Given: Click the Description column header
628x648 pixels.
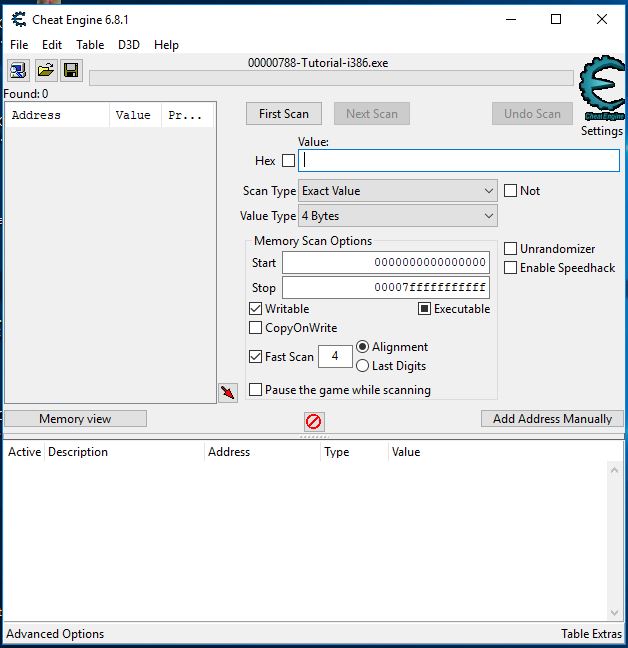Looking at the screenshot, I should click(x=124, y=452).
